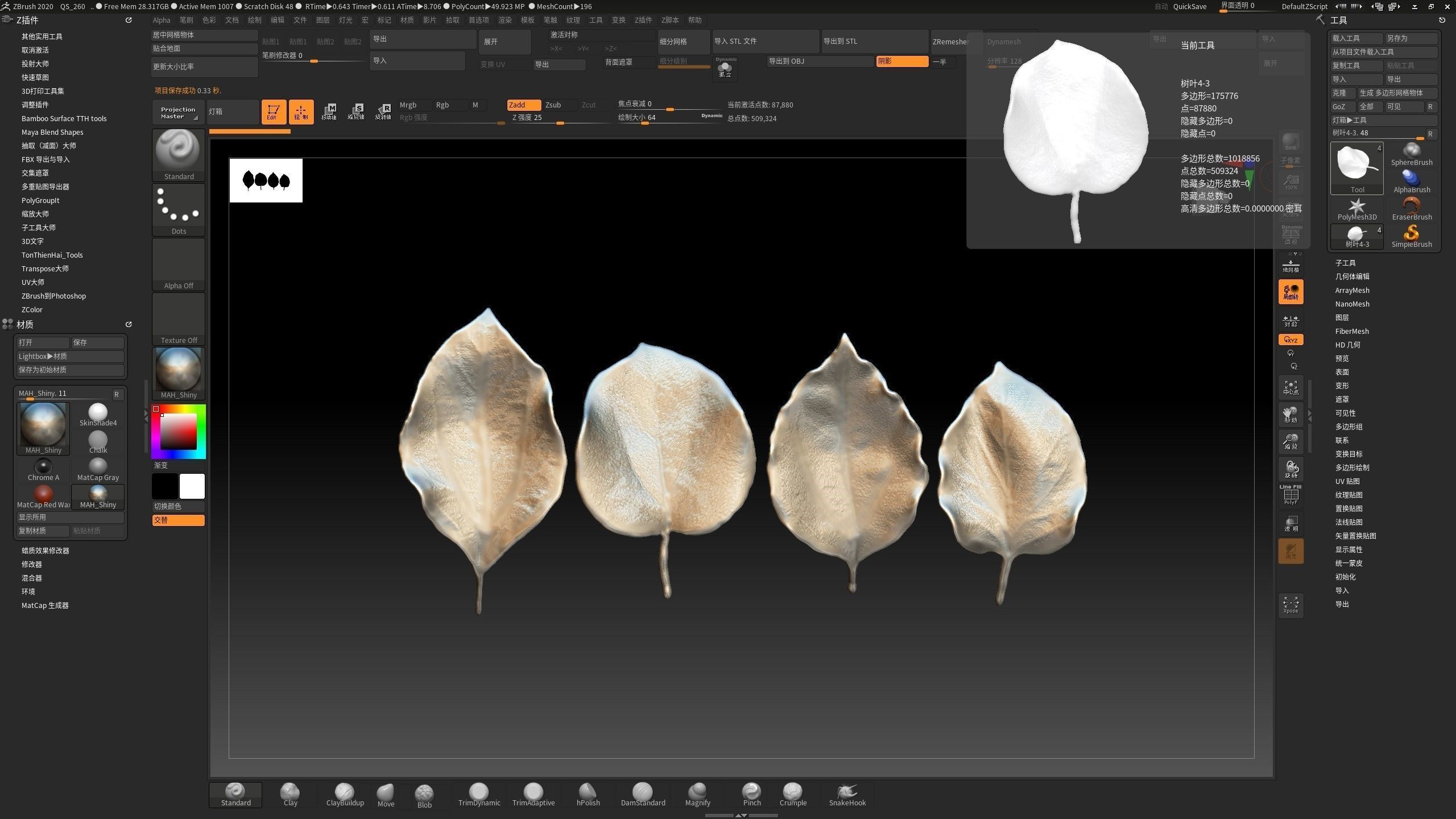Click the 缩放 scale gyro icon on right shelf

point(1290,441)
